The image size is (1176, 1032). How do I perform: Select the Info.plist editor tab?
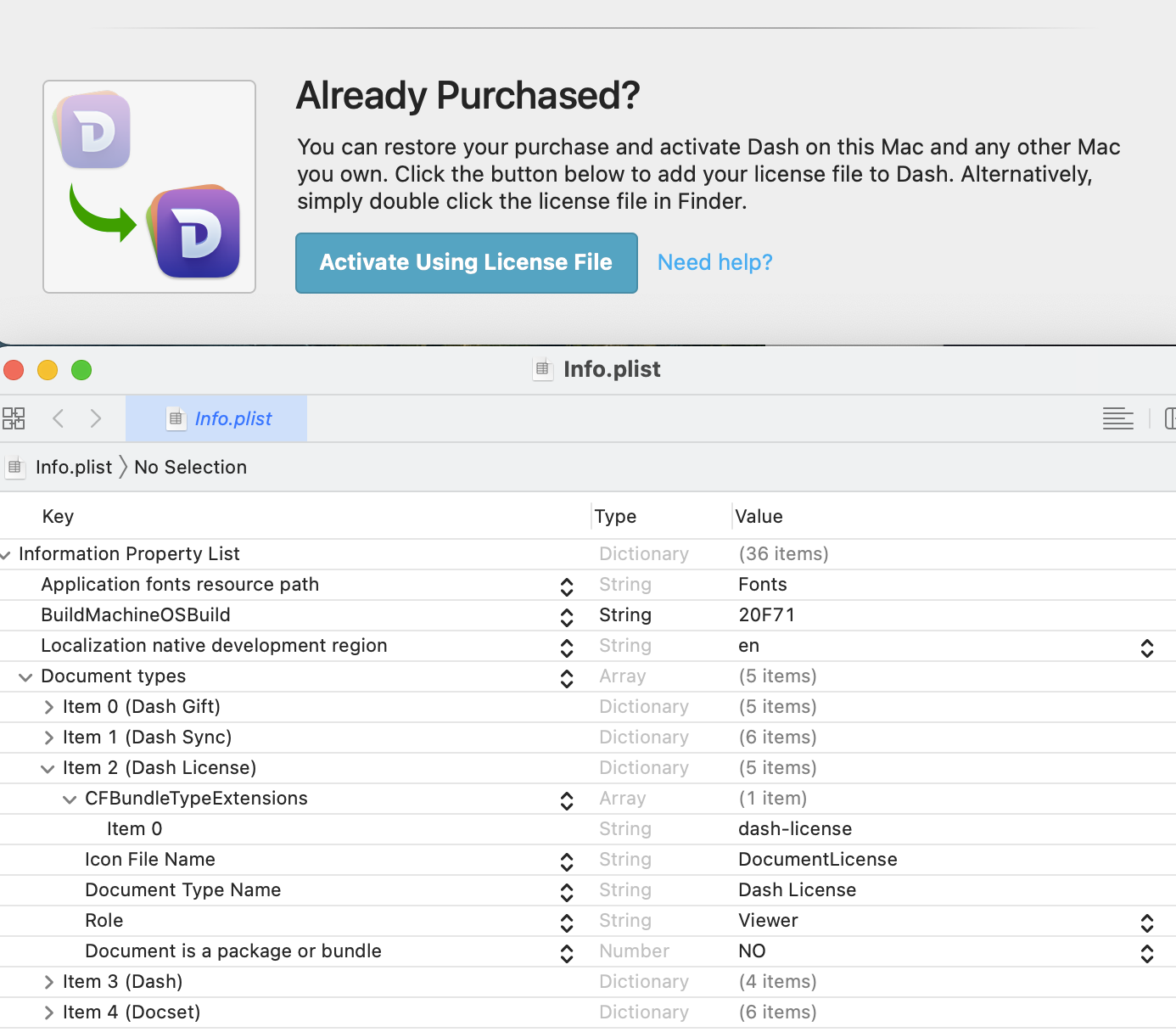[217, 418]
